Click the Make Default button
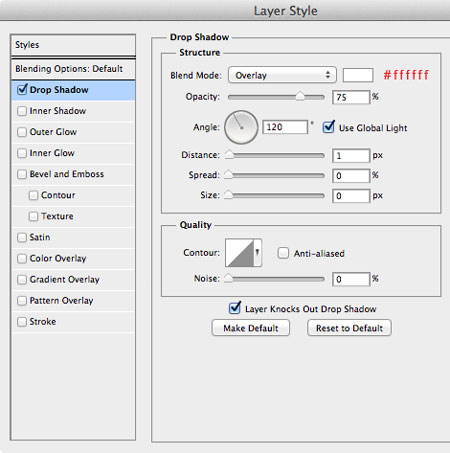Viewport: 450px width, 453px height. pyautogui.click(x=251, y=328)
